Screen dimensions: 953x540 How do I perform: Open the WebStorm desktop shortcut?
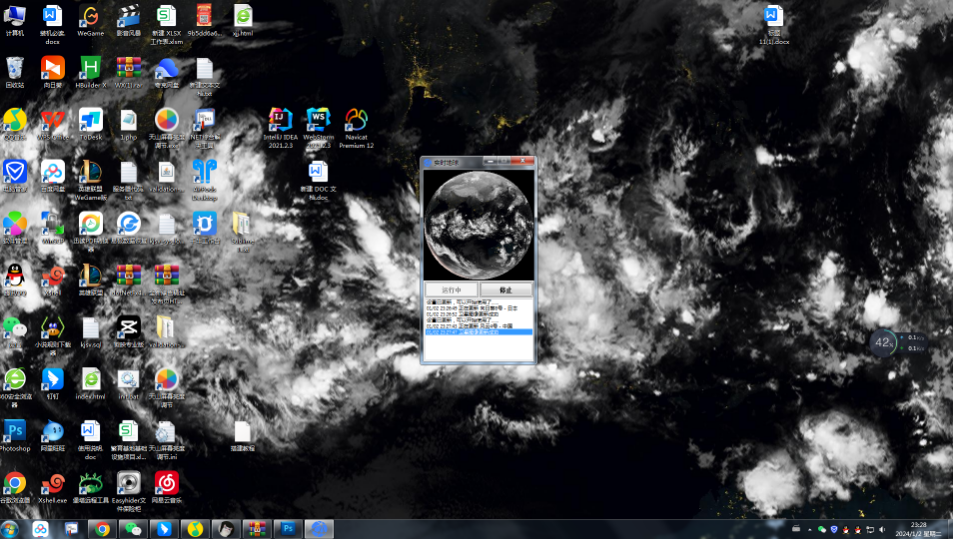(318, 123)
